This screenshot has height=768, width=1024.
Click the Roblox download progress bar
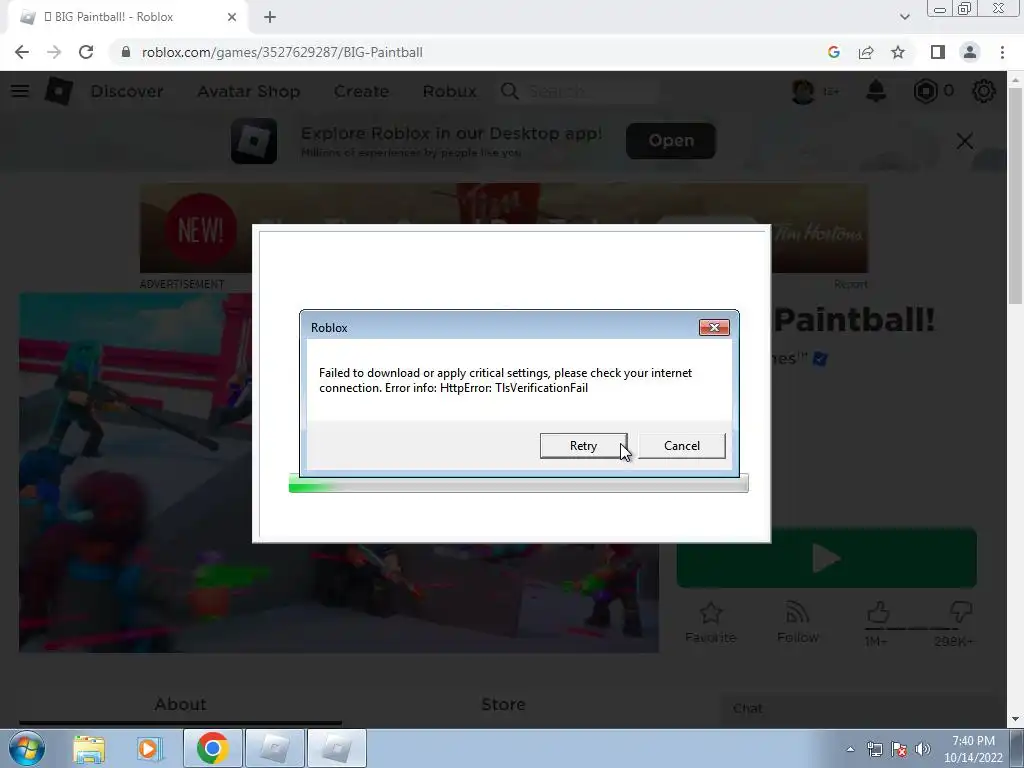pos(519,484)
